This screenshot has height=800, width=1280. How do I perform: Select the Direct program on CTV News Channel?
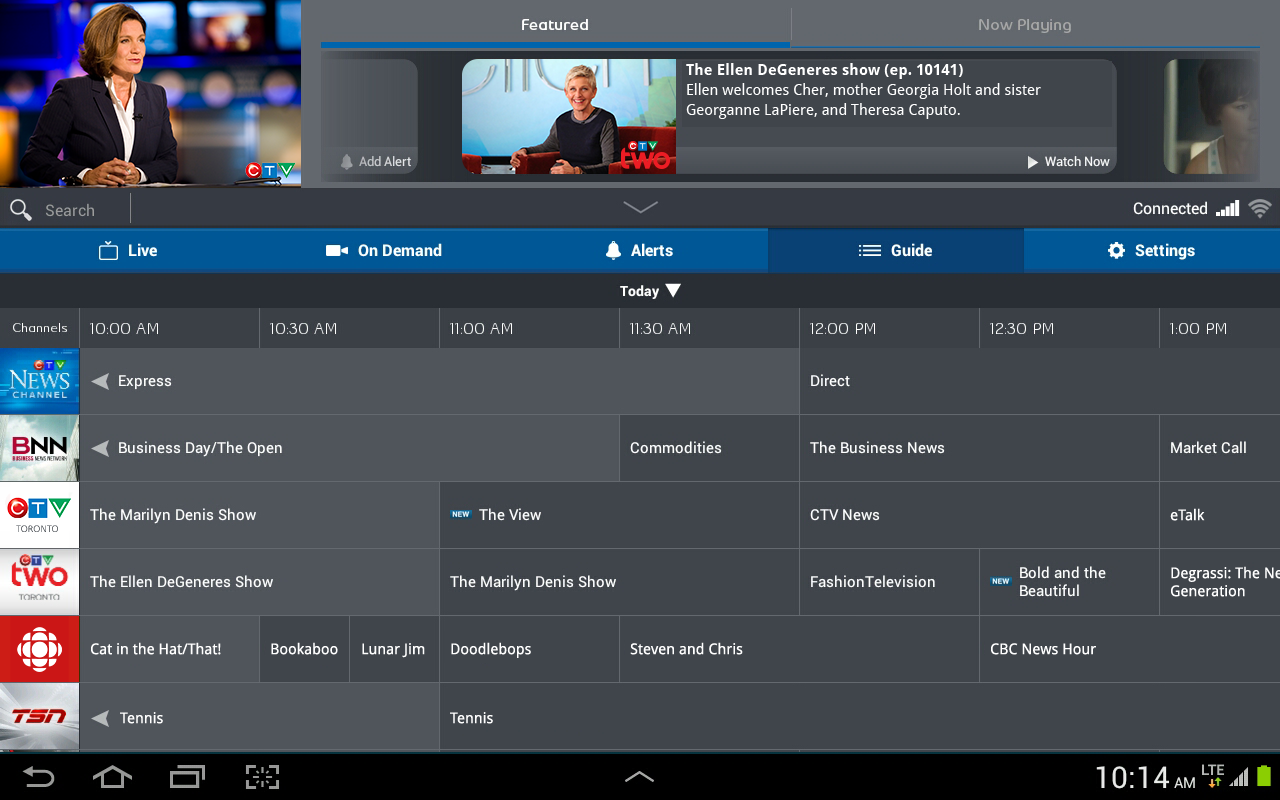[1040, 381]
